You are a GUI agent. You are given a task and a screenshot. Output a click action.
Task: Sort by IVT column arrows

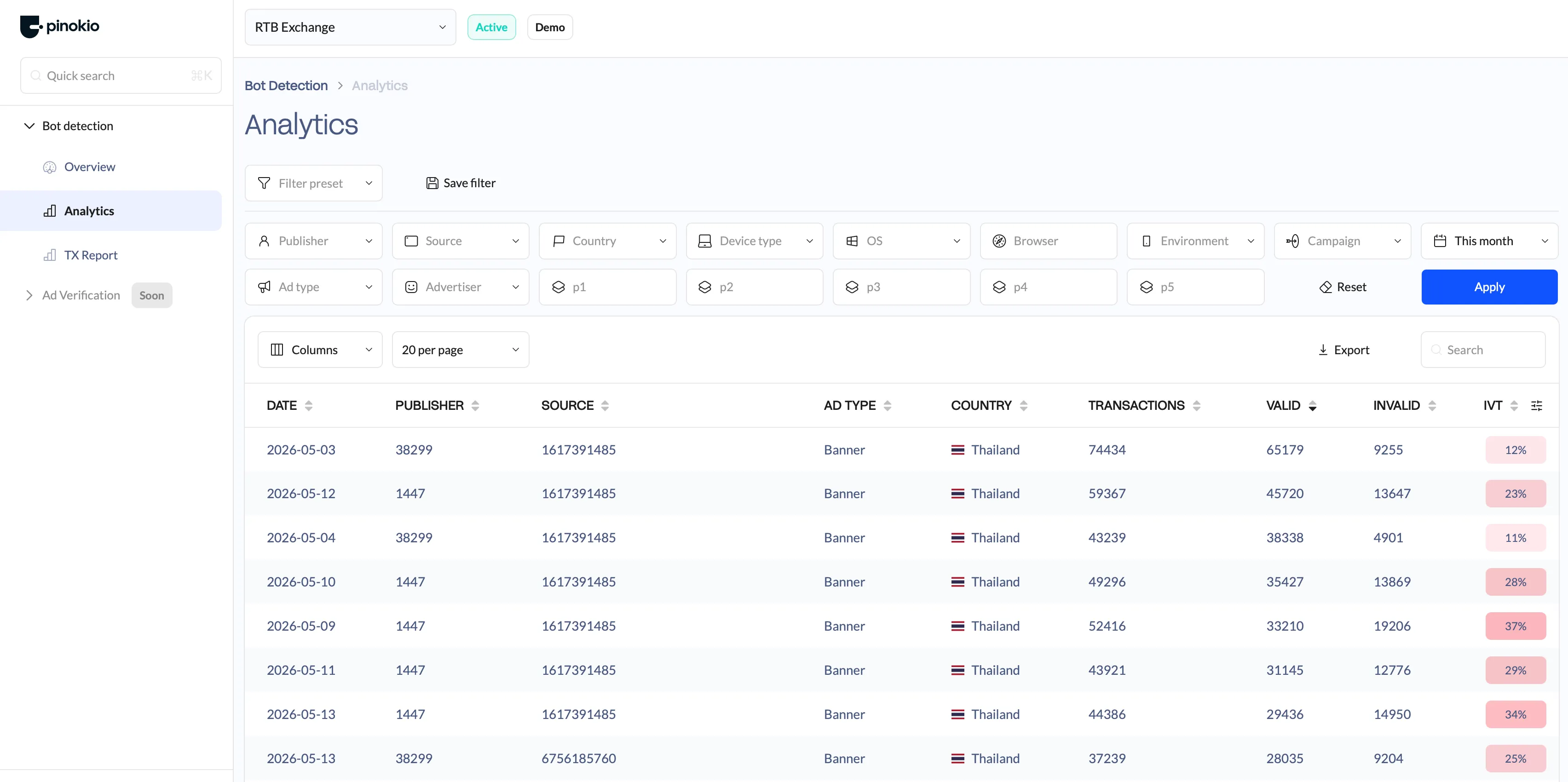[1515, 406]
